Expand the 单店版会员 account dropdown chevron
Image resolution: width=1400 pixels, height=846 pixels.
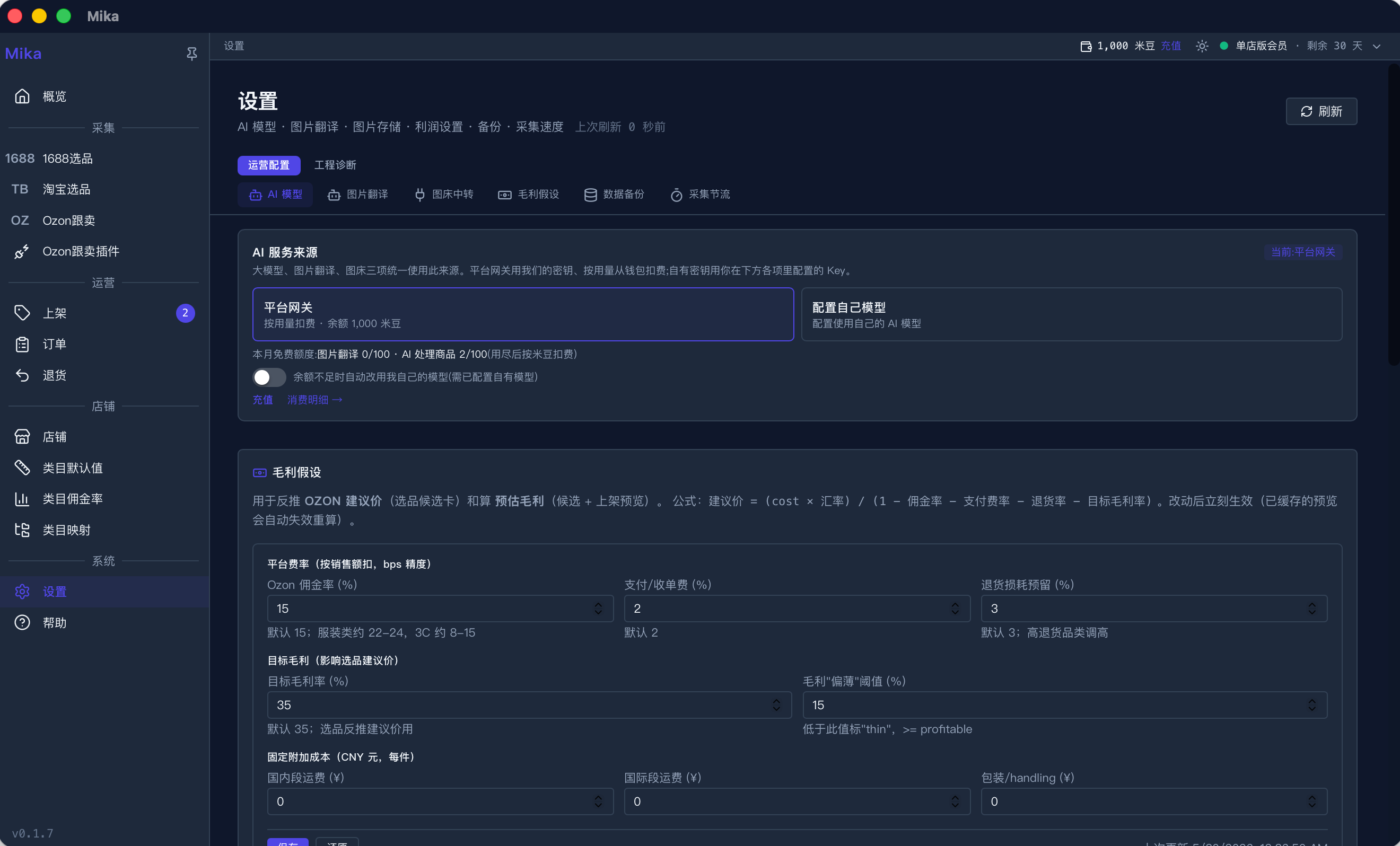(x=1377, y=47)
